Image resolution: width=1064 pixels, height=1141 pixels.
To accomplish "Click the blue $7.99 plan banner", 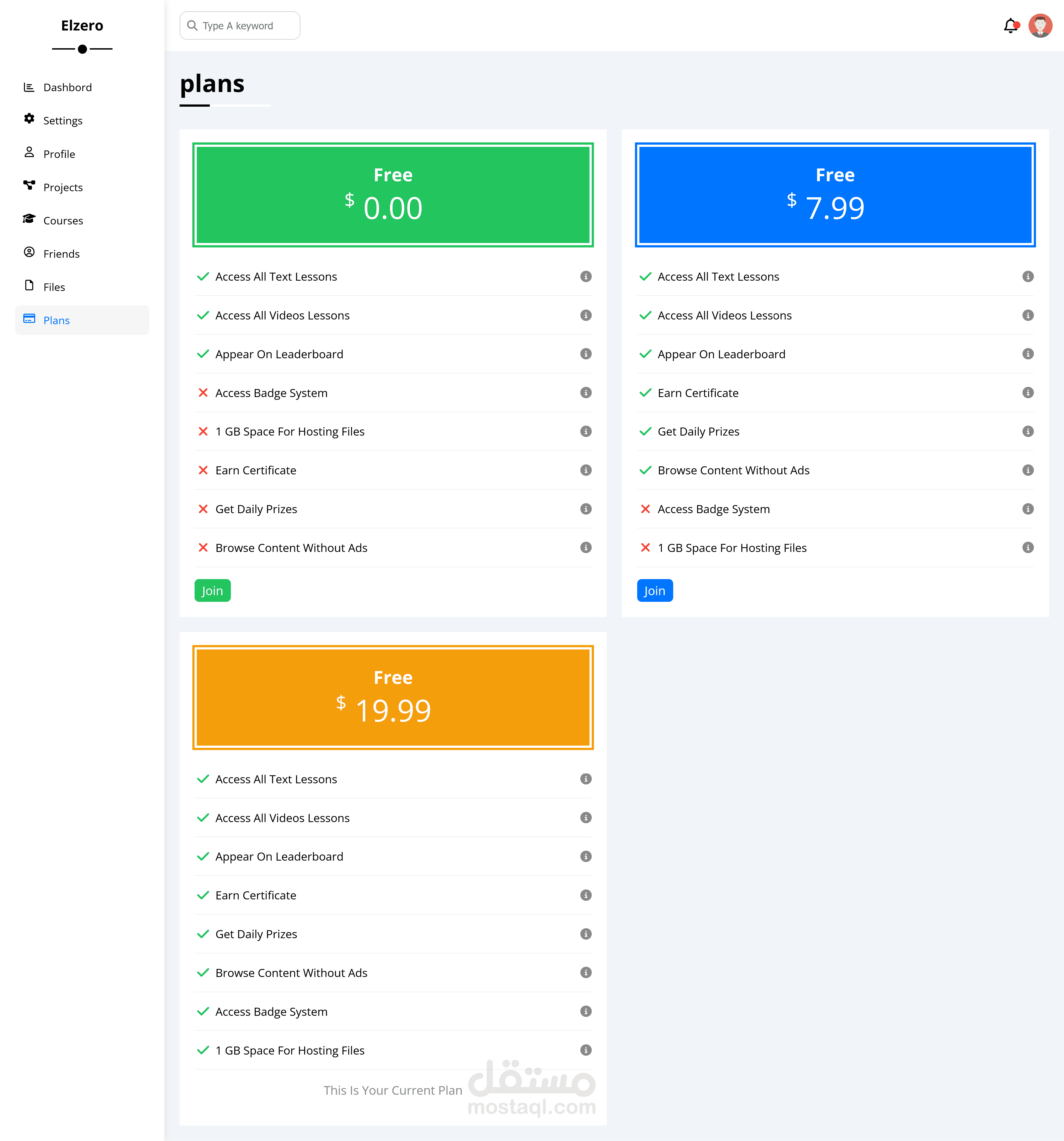I will point(835,195).
